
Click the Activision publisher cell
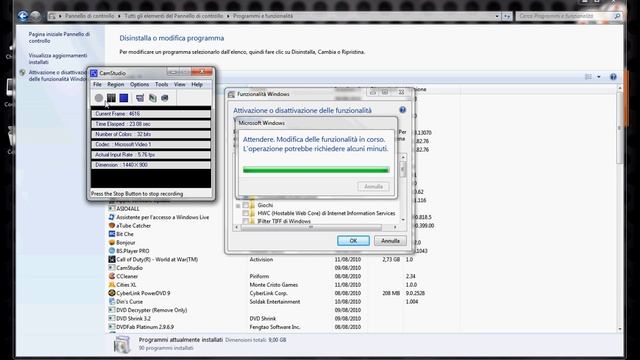click(x=261, y=259)
